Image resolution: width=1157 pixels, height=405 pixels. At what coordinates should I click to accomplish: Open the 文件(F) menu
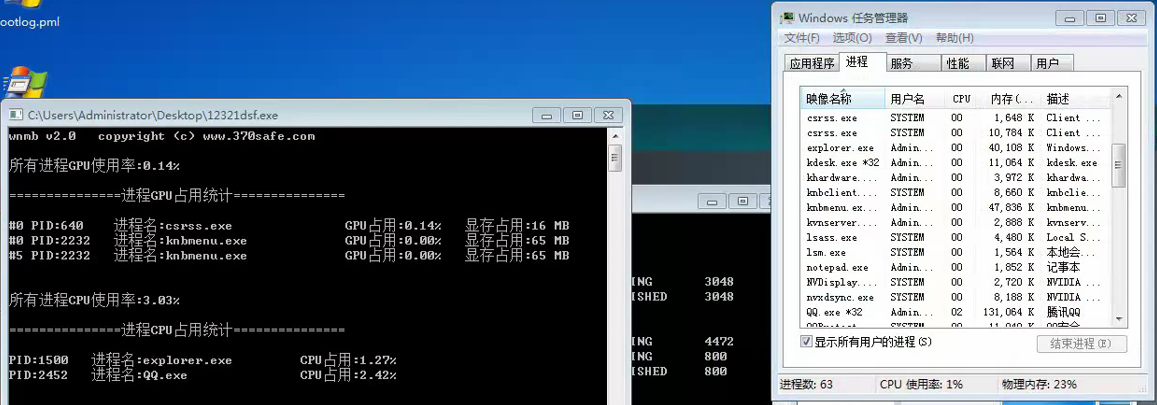click(802, 38)
